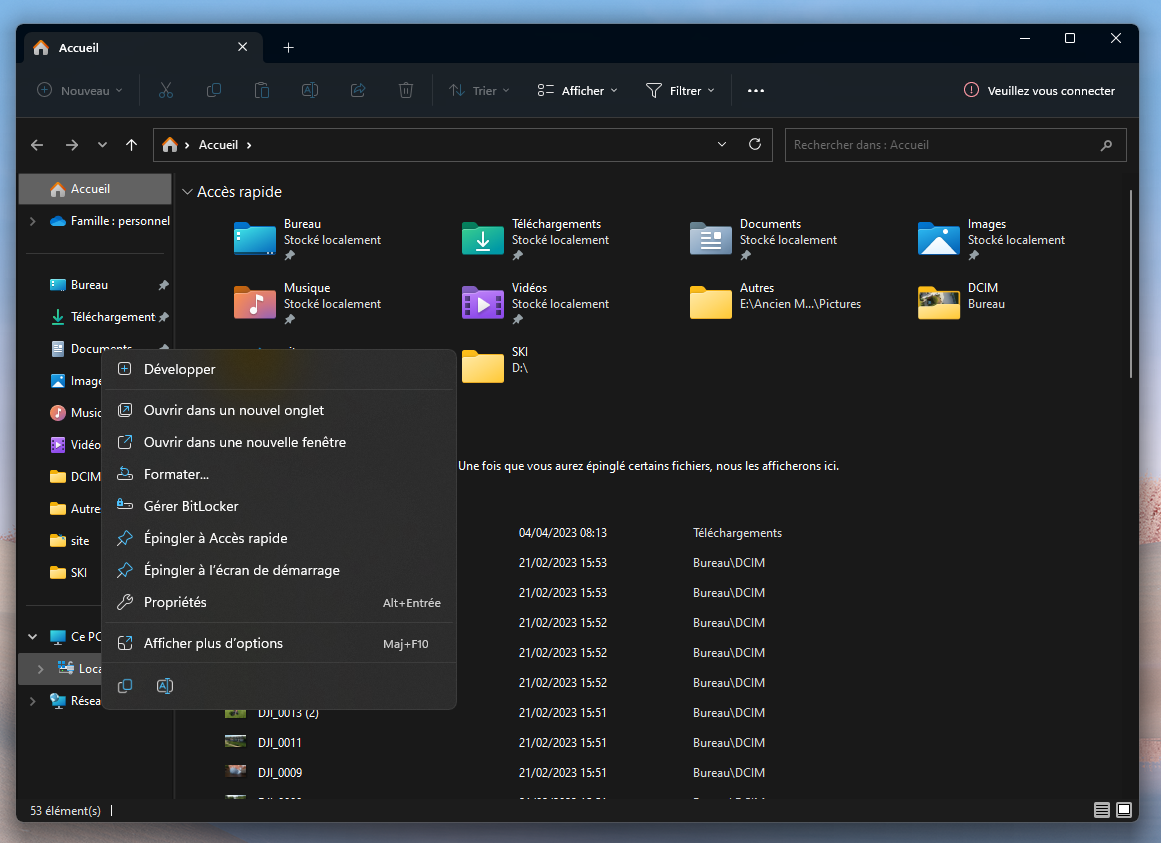Viewport: 1161px width, 843px height.
Task: Open the Afficher view dropdown
Action: [577, 91]
